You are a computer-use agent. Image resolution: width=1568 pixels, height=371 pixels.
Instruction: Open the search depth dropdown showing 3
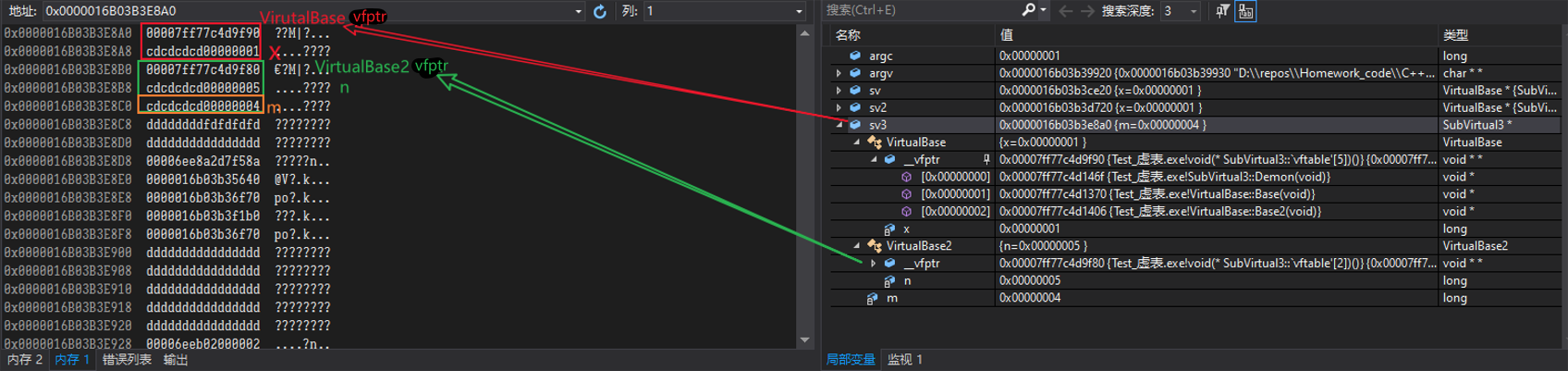coord(1194,11)
